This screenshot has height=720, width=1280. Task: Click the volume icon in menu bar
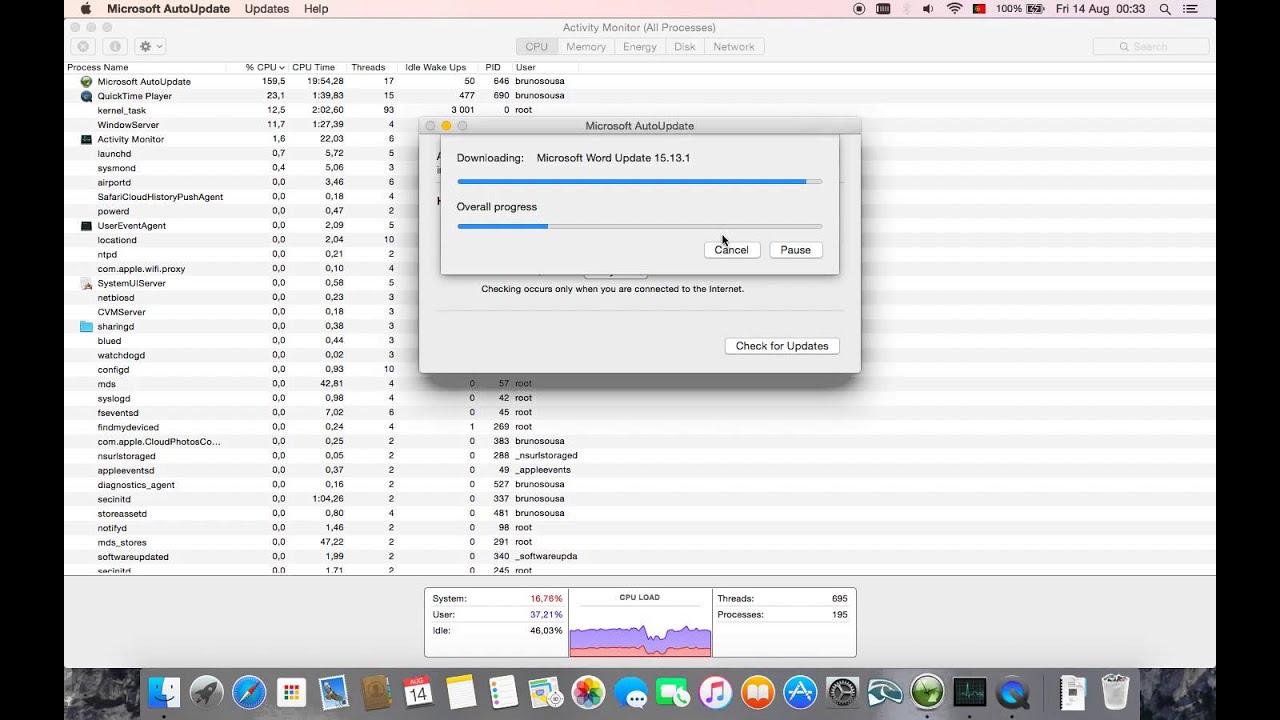pyautogui.click(x=929, y=9)
